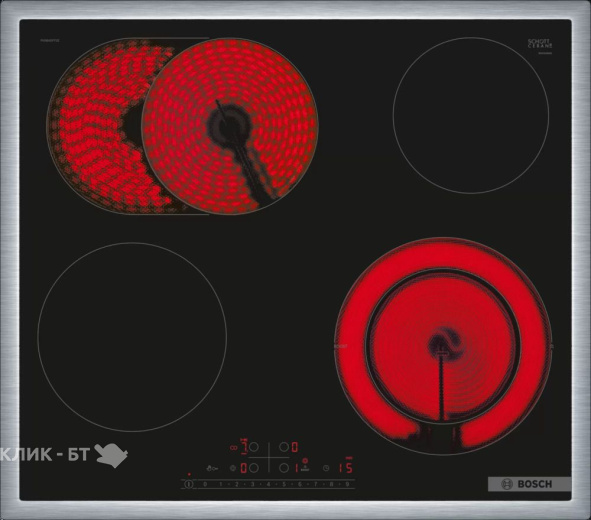Set power level 3 on slider
The height and width of the screenshot is (520, 591).
pos(253,484)
